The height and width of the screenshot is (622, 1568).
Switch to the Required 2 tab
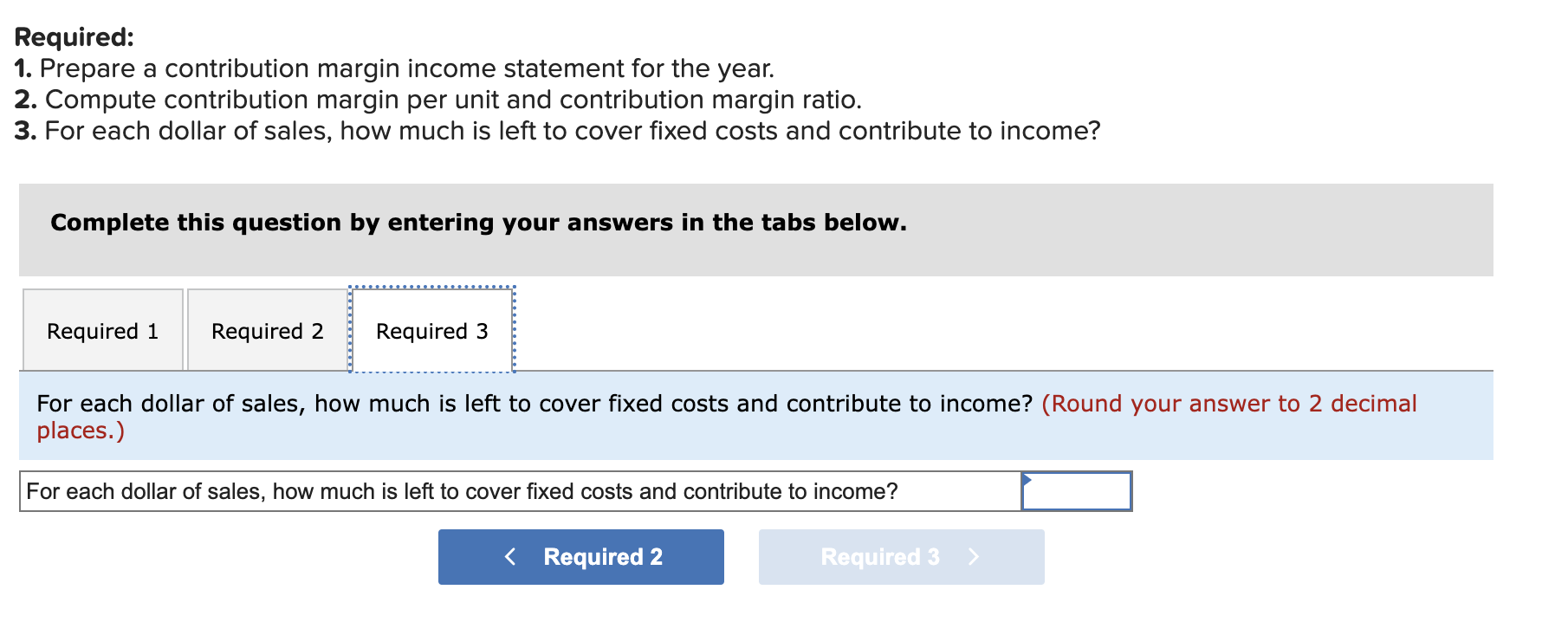[x=267, y=330]
